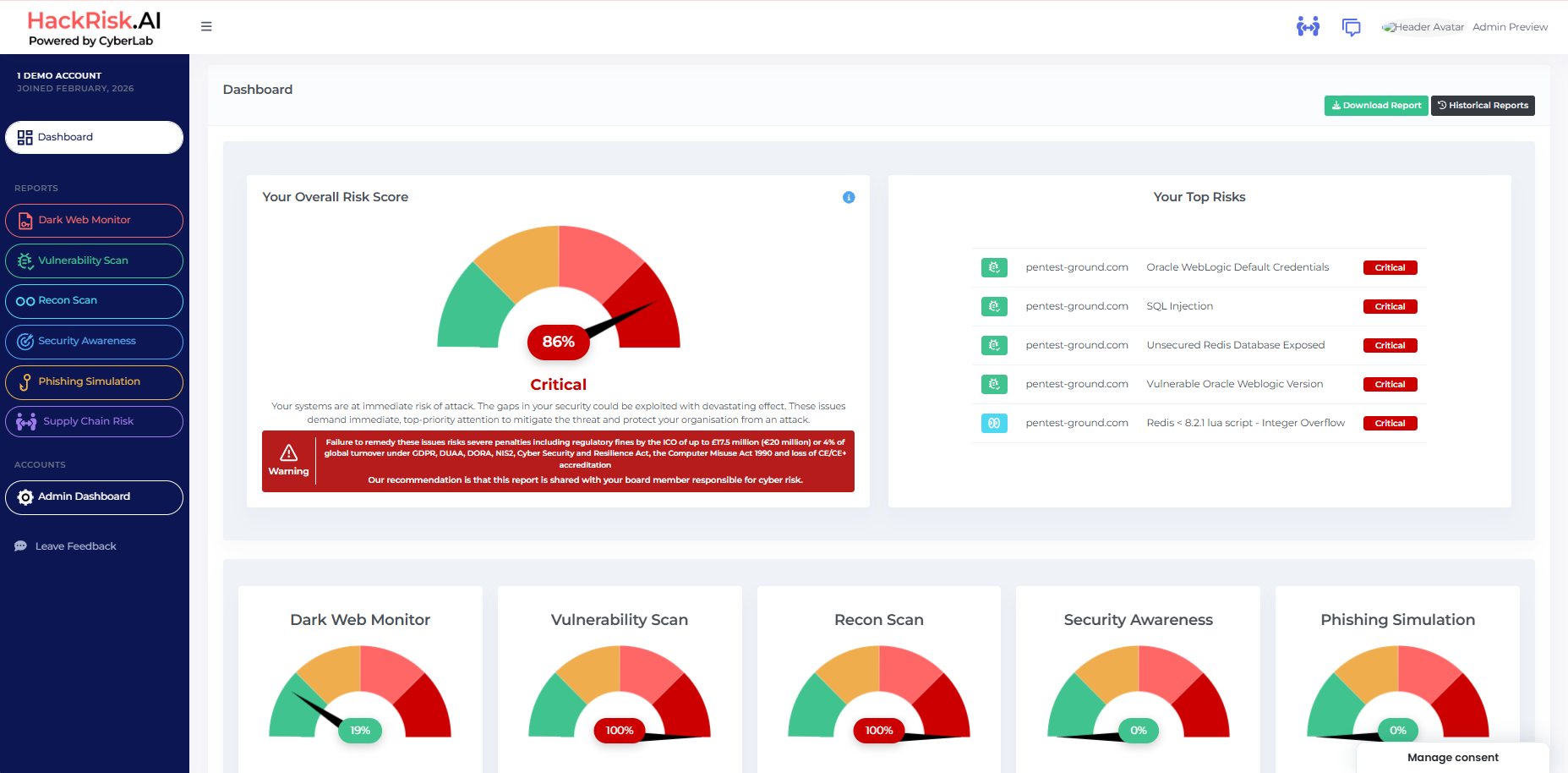The width and height of the screenshot is (1568, 773).
Task: Click the info icon on Overall Risk Score
Action: coord(849,197)
